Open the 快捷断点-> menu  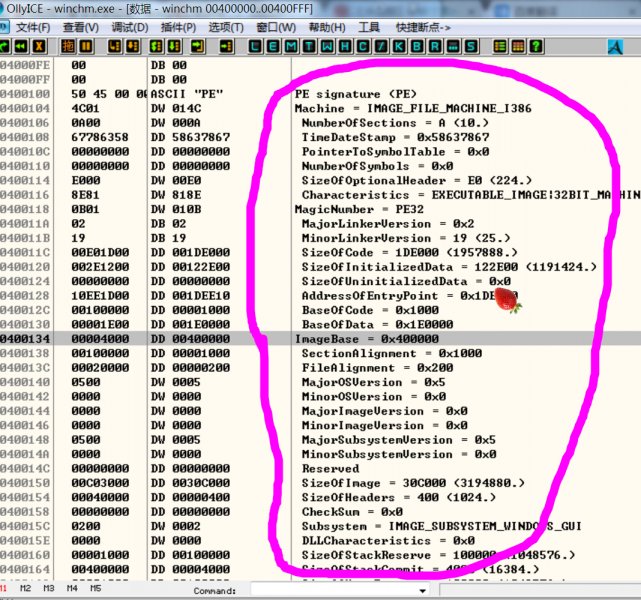[x=423, y=27]
